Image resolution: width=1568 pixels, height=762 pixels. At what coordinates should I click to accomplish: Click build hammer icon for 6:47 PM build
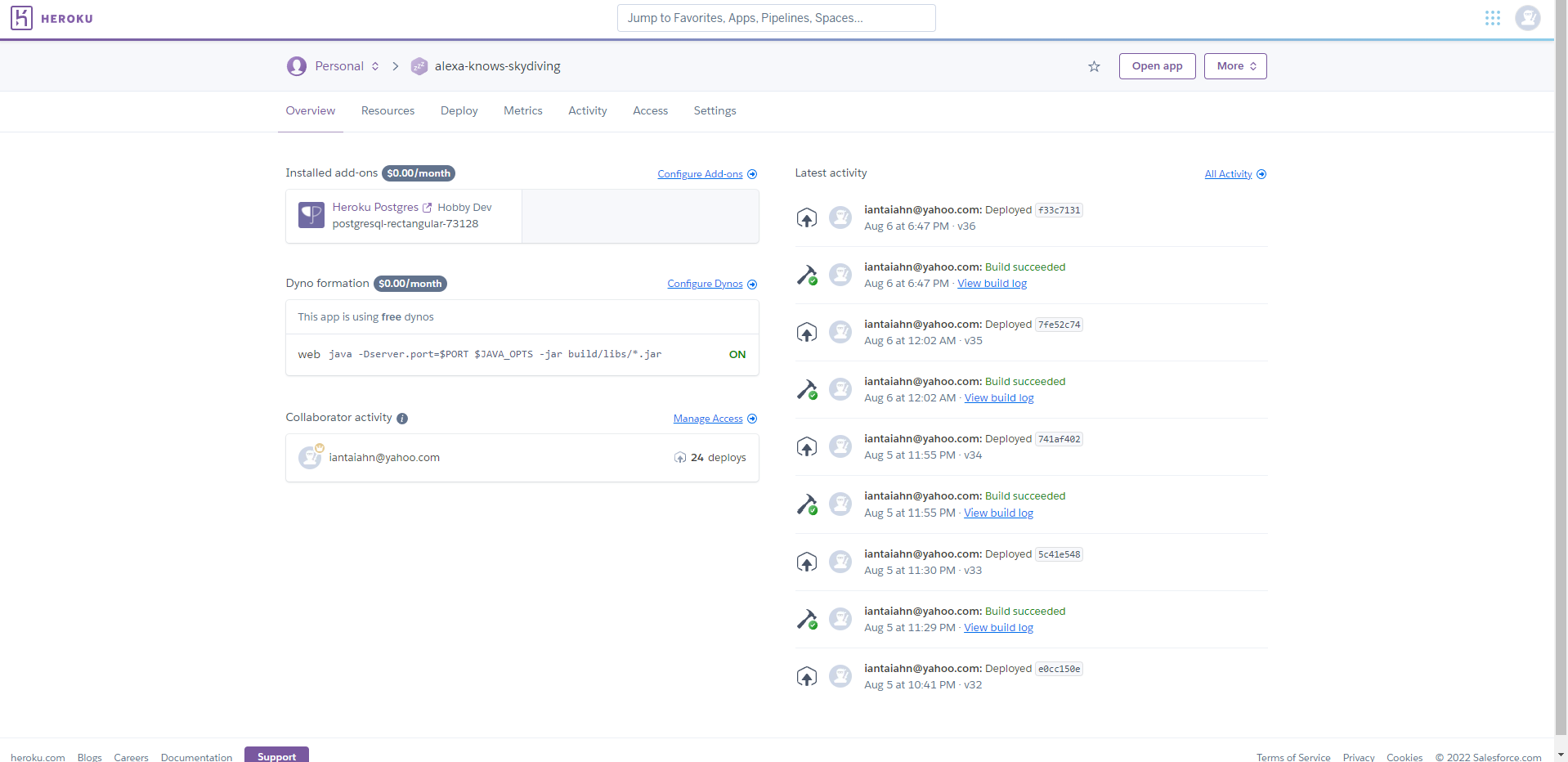pos(807,276)
